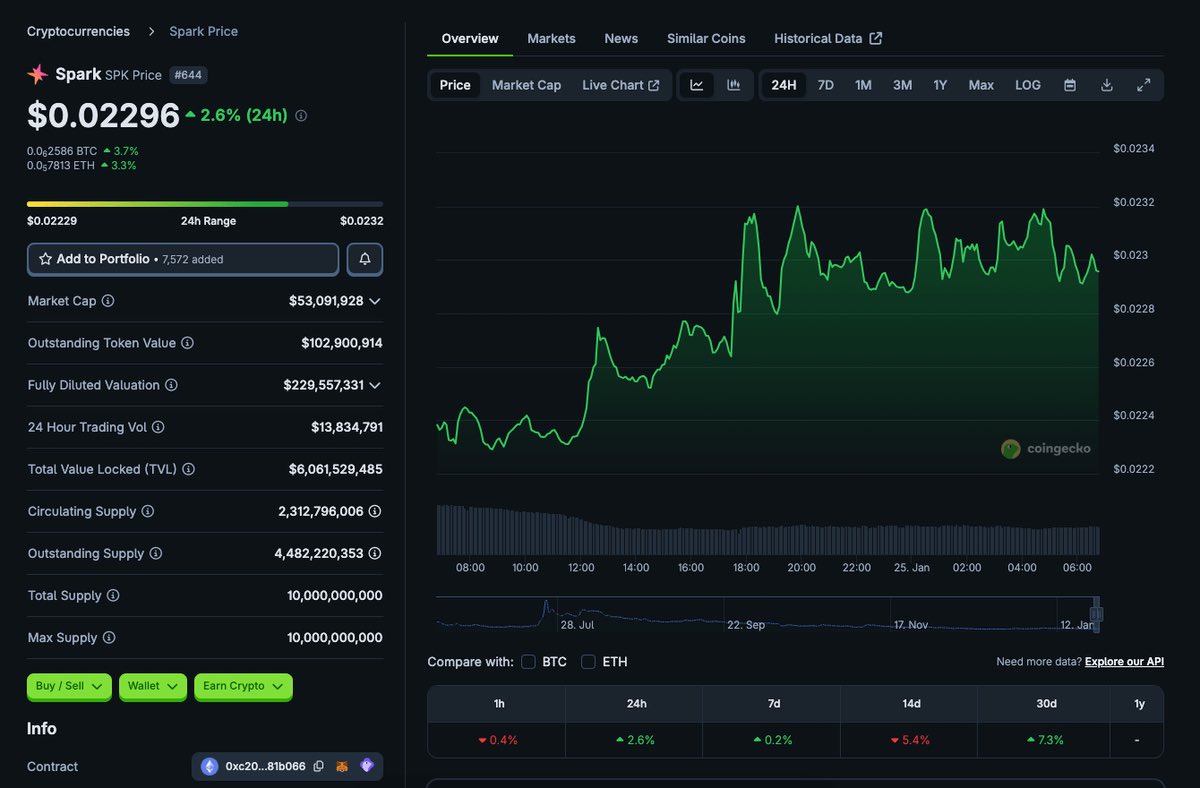Open the Wallet dropdown
Screen dimensions: 1200x788
click(x=153, y=686)
